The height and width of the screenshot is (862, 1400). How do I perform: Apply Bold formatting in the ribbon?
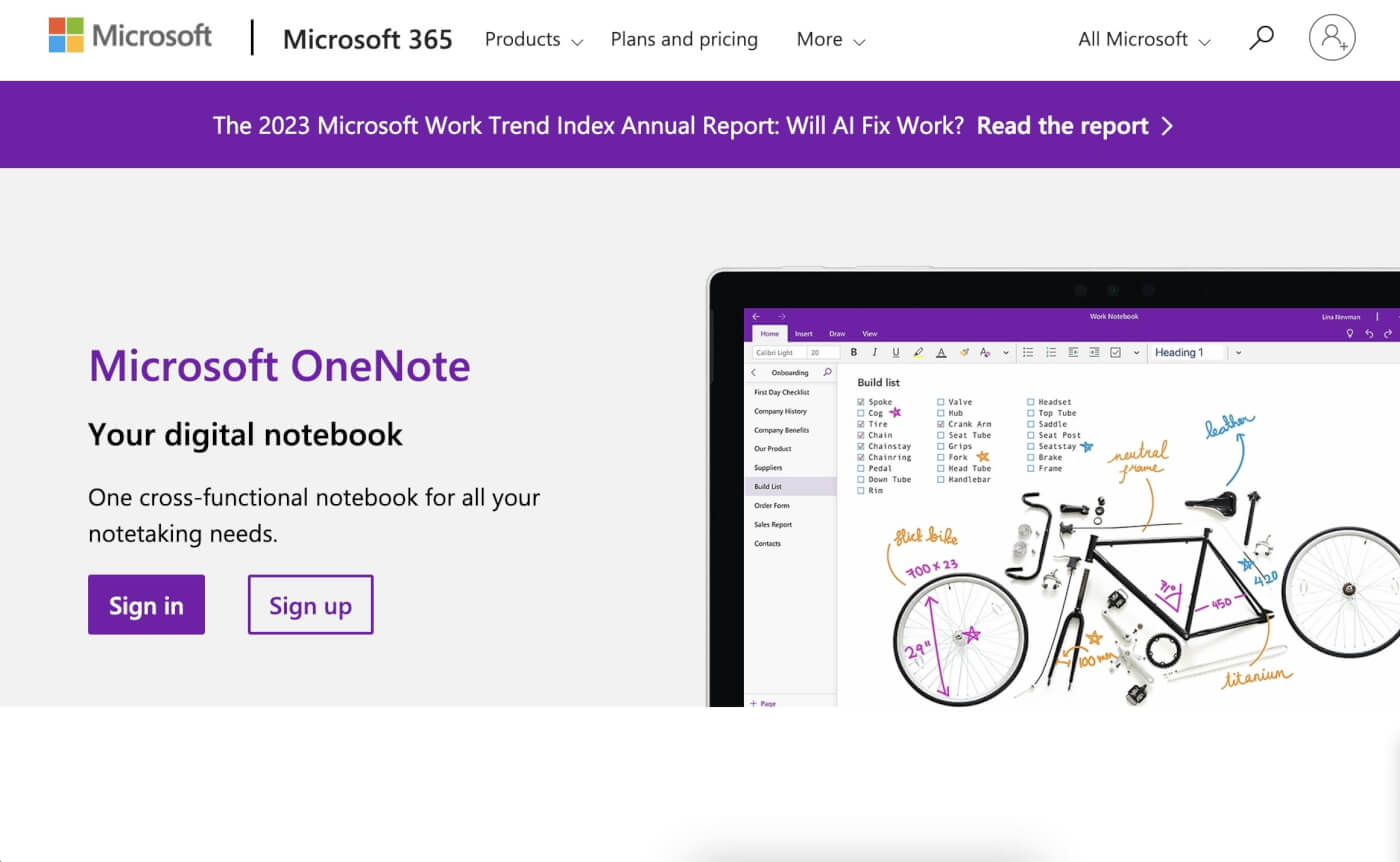click(x=853, y=352)
